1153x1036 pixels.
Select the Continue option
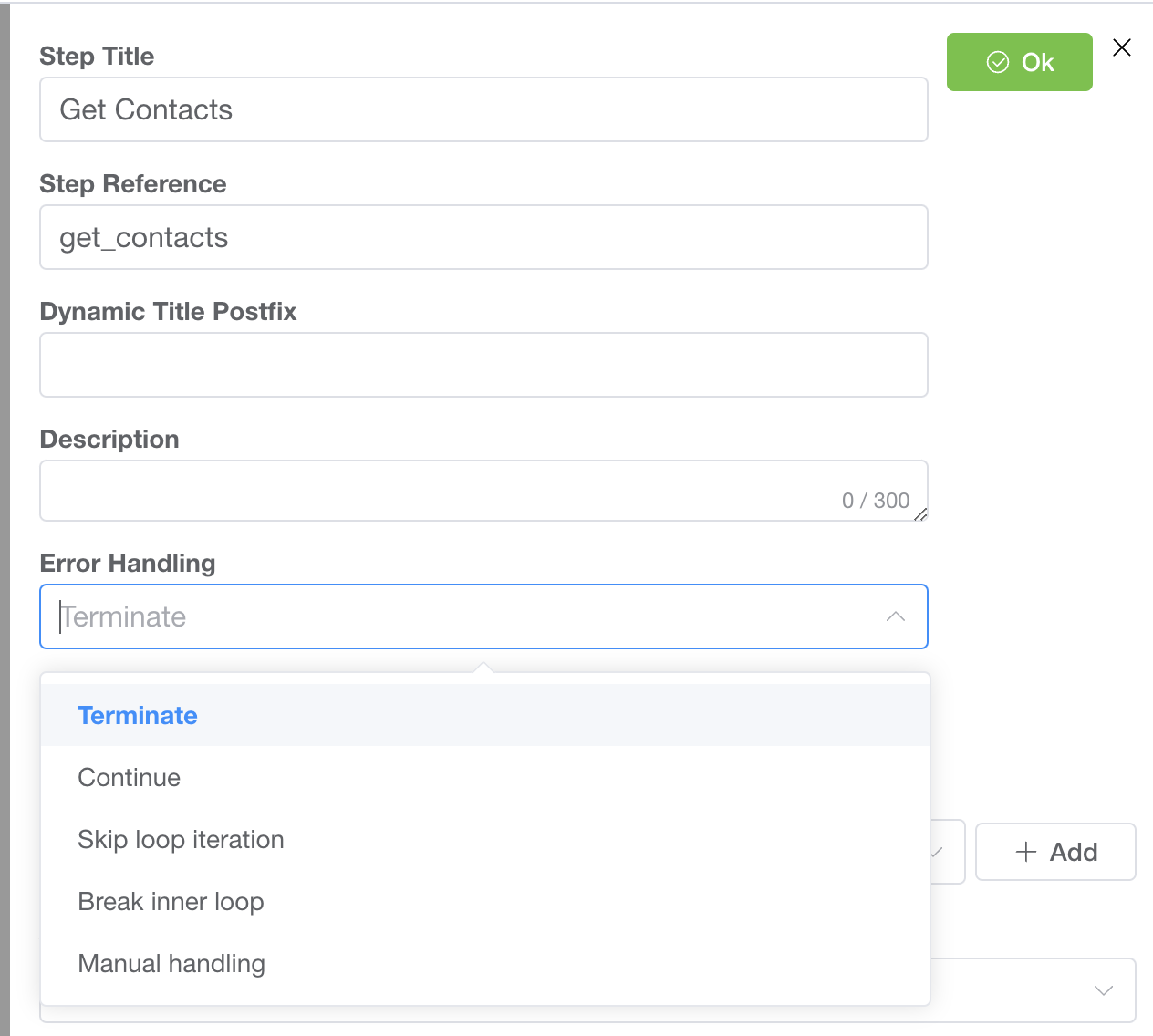point(130,777)
